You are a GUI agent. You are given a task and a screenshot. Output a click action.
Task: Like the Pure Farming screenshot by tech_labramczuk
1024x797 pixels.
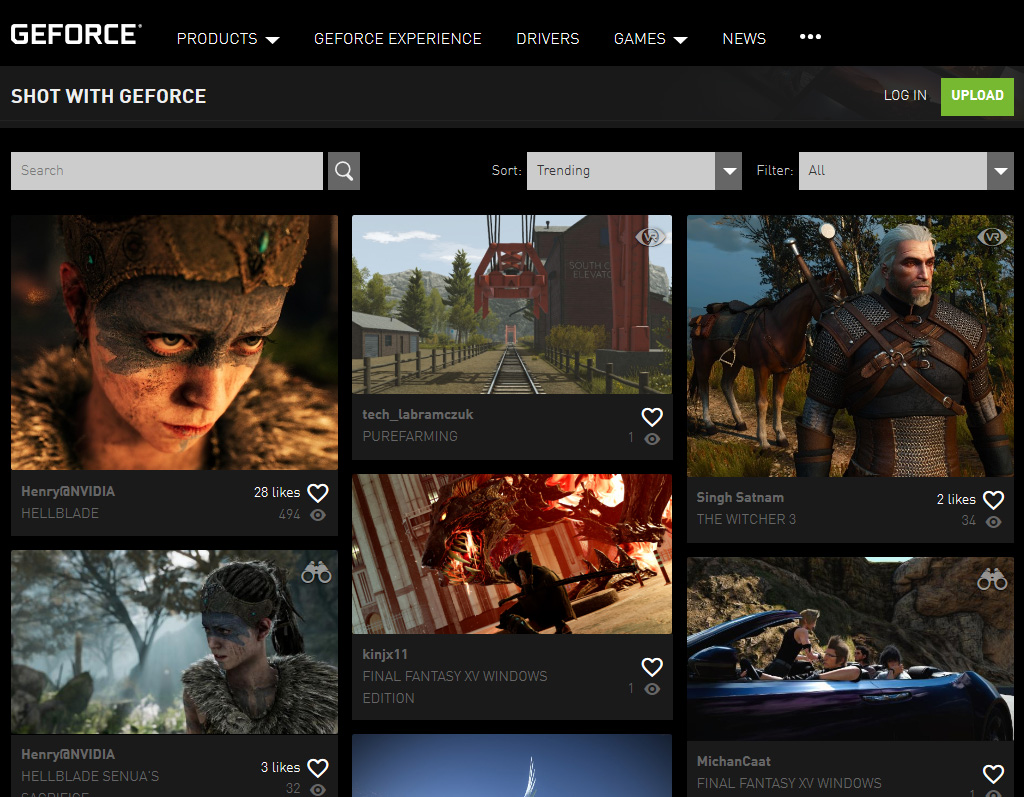[652, 416]
